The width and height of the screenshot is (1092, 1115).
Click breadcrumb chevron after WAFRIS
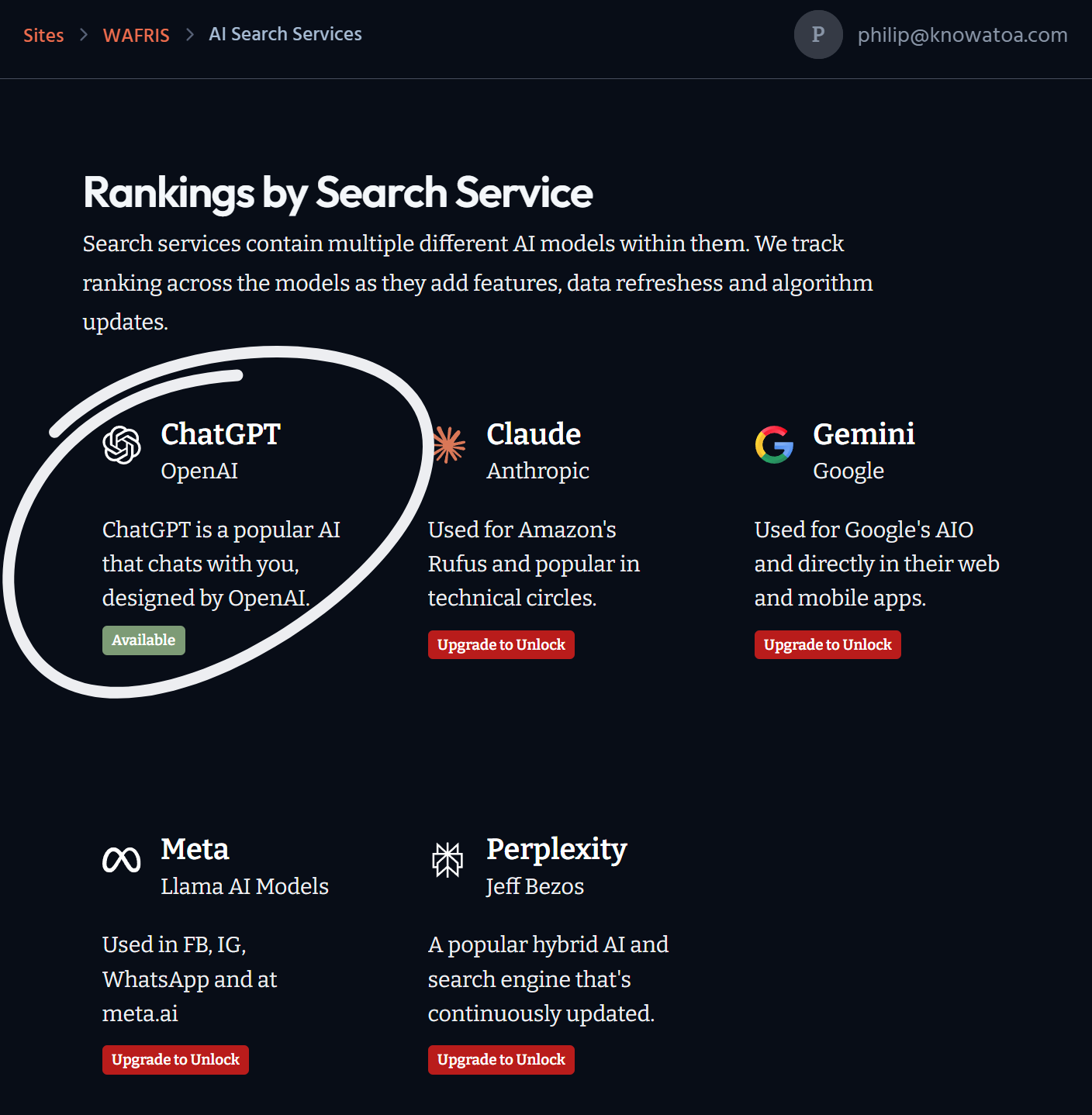[x=189, y=35]
